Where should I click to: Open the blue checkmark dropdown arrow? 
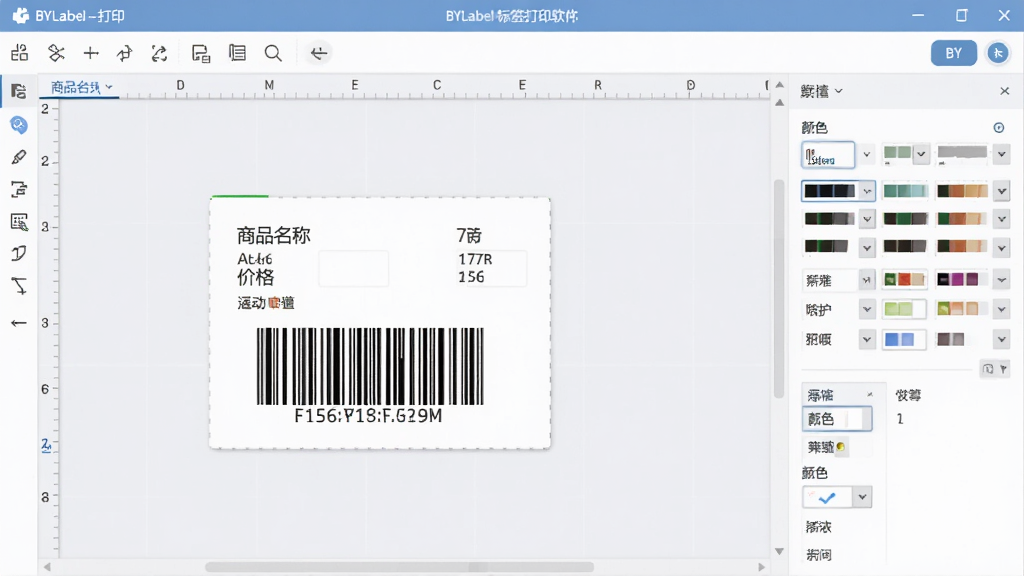[x=862, y=497]
